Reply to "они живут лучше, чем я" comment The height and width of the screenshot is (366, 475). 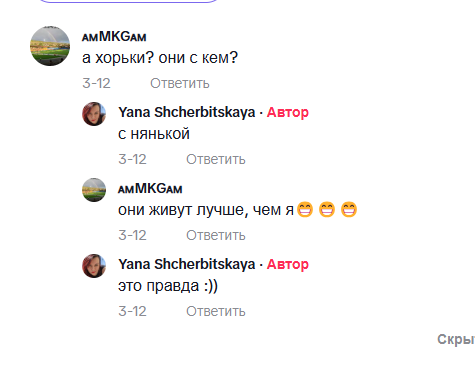[216, 235]
